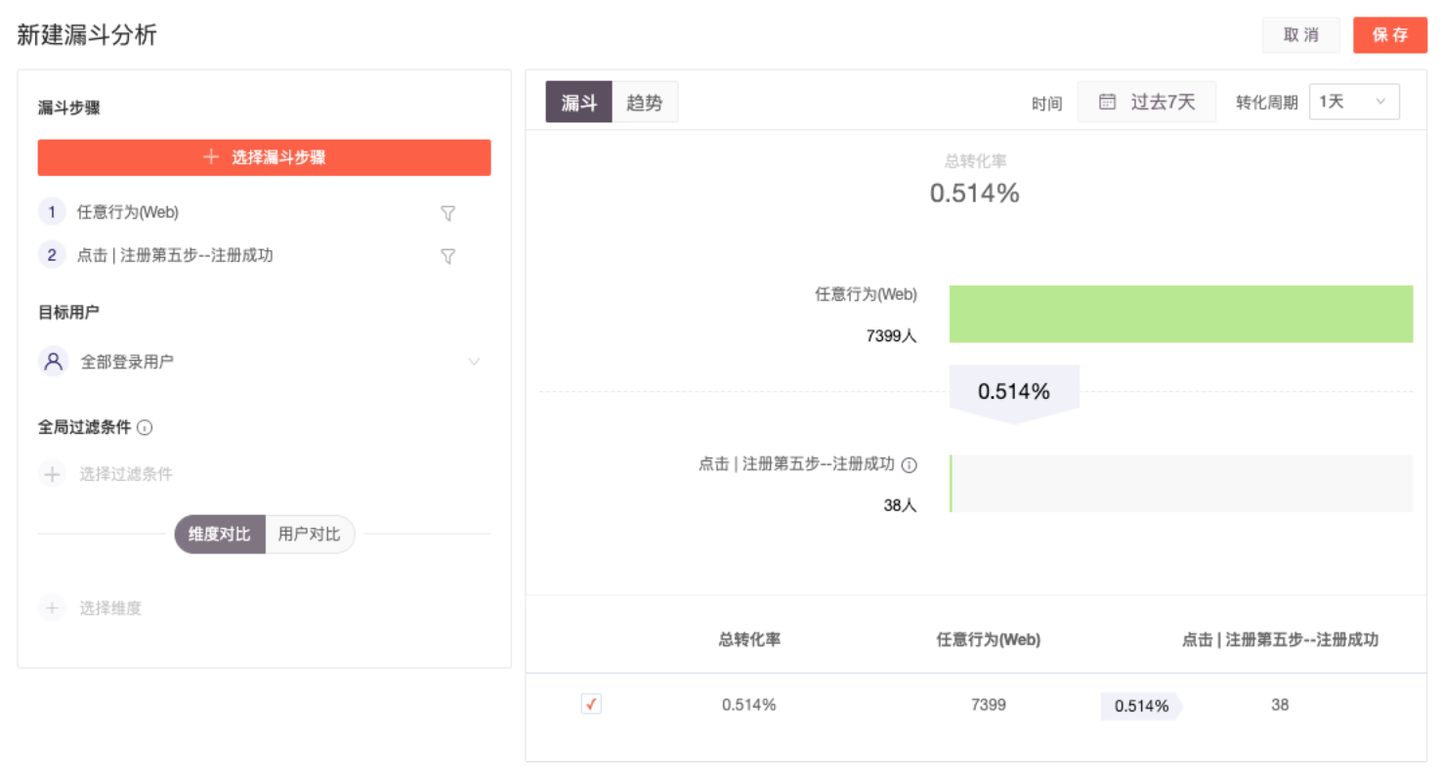This screenshot has width=1440, height=780.
Task: Click the green 任意行为(Web) funnel bar
Action: pos(1181,314)
